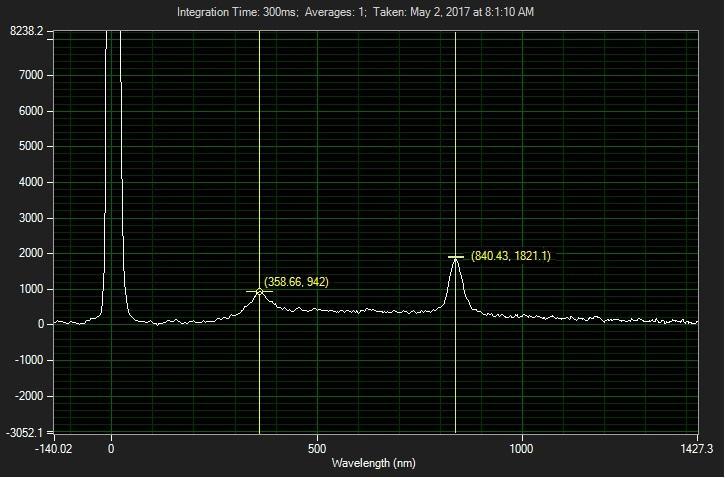725x478 pixels.
Task: Click the y-axis tick label 4000
Action: (x=31, y=182)
